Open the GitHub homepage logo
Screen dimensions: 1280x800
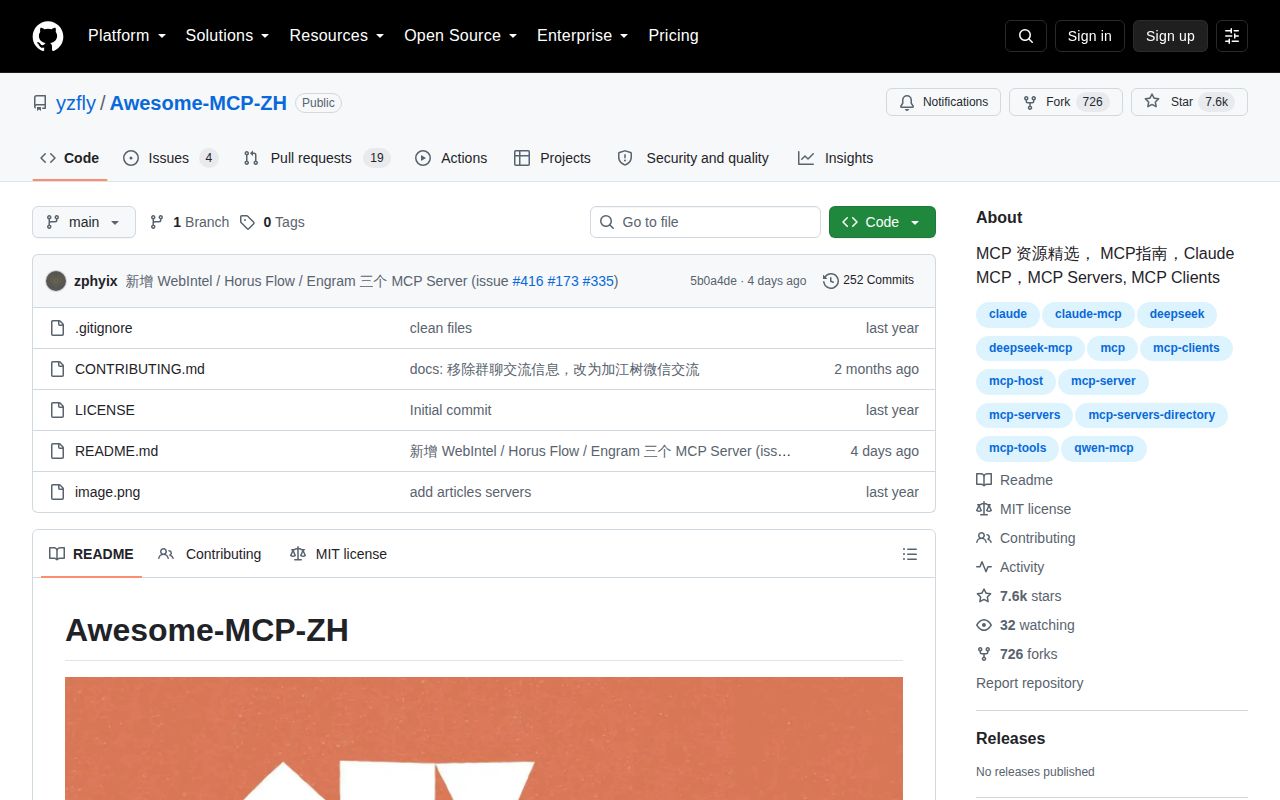tap(48, 36)
